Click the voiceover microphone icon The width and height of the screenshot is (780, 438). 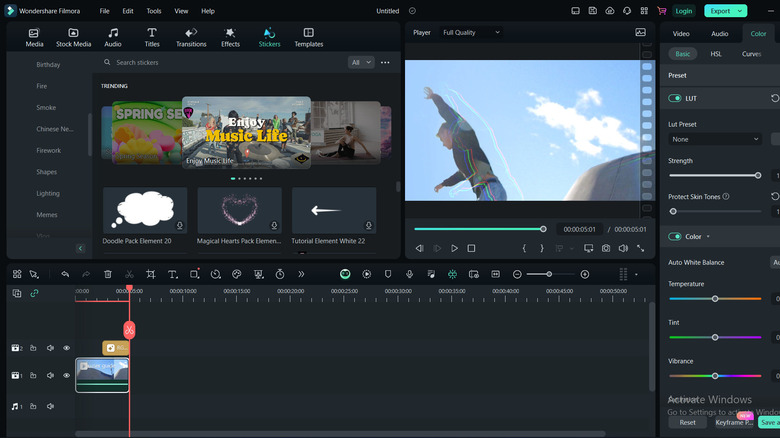tap(409, 274)
